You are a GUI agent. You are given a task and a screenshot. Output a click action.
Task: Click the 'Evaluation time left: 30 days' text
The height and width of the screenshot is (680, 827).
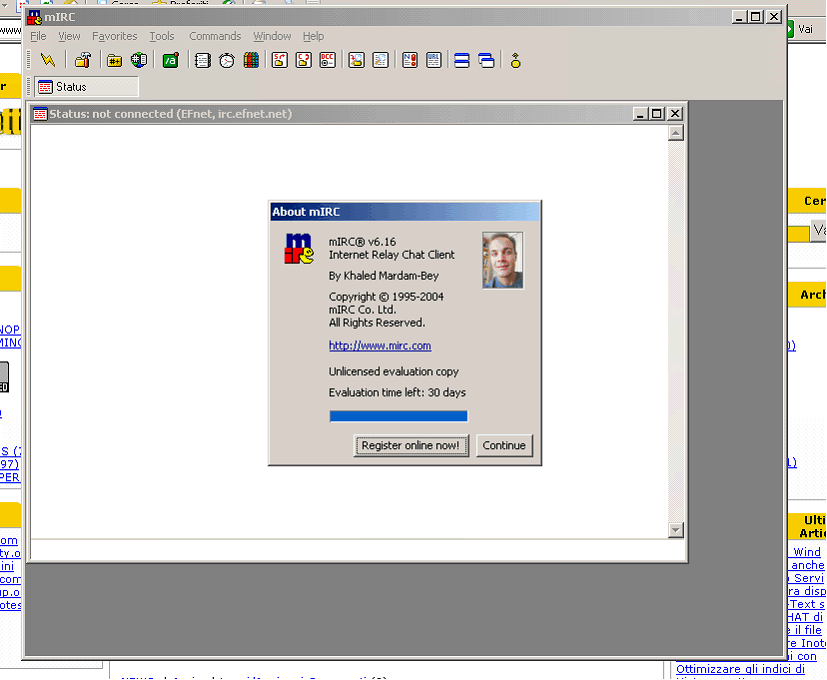coord(397,392)
